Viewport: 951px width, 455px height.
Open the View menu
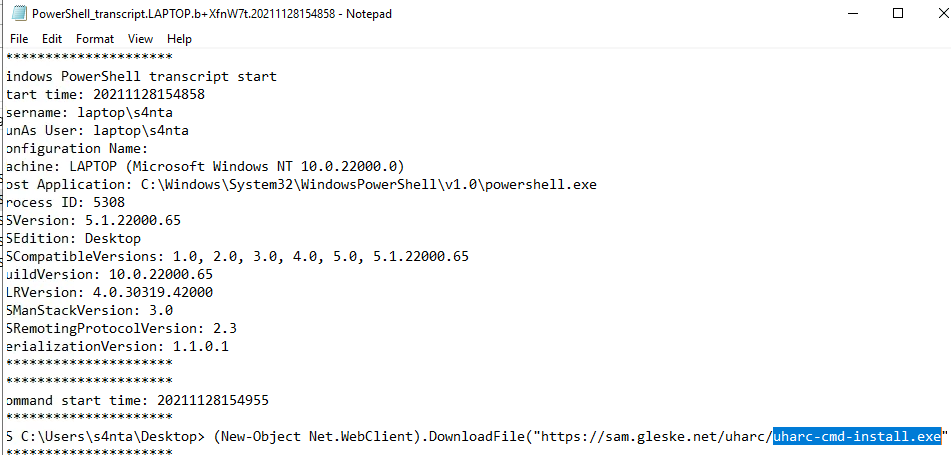point(140,38)
